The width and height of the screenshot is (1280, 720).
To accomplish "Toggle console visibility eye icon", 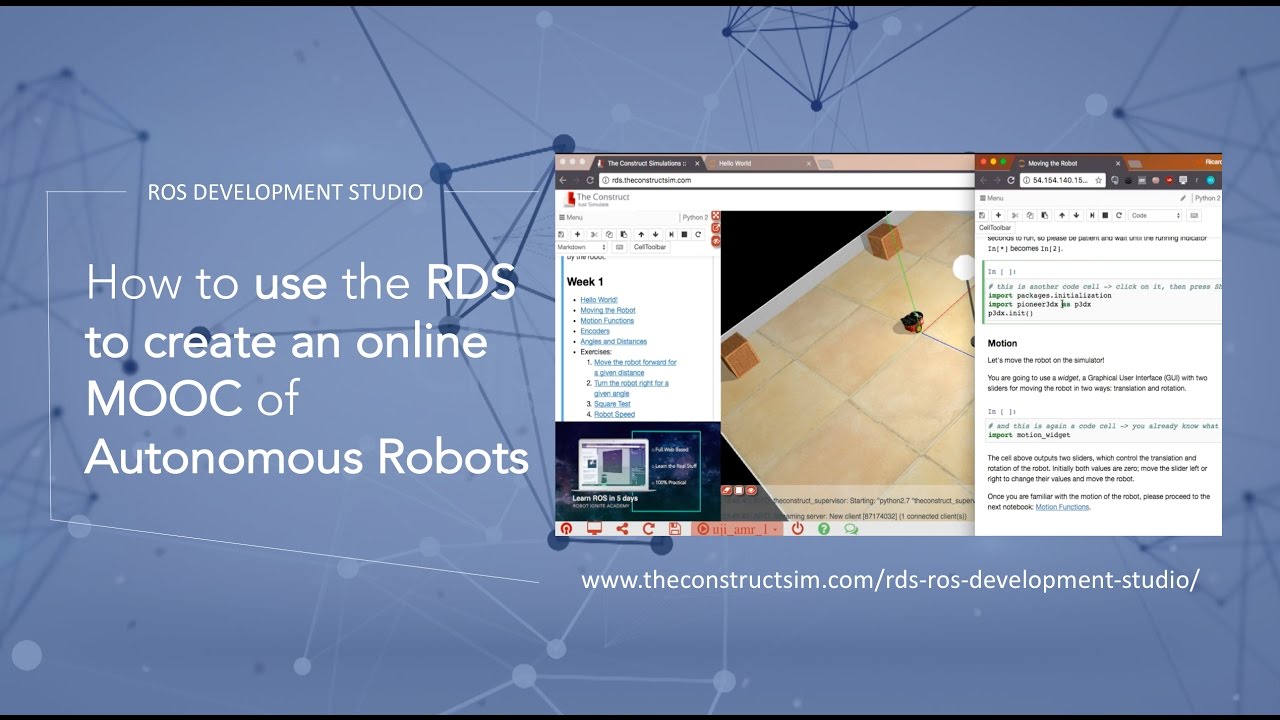I will click(751, 490).
